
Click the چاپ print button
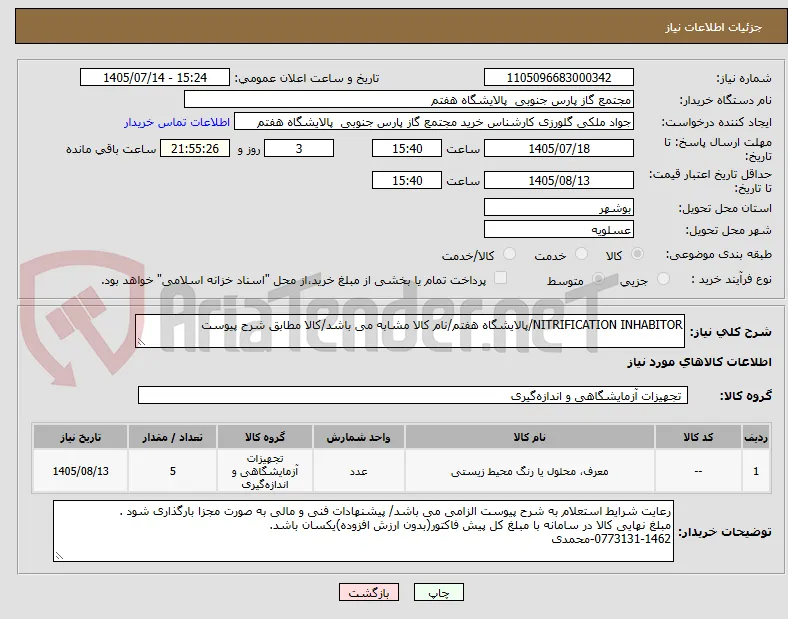(439, 592)
